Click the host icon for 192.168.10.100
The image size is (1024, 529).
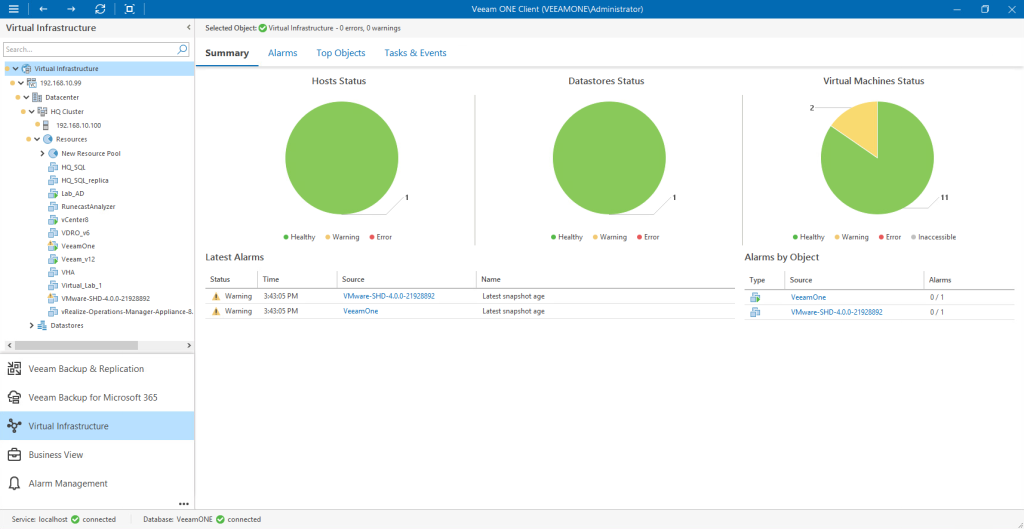[47, 125]
